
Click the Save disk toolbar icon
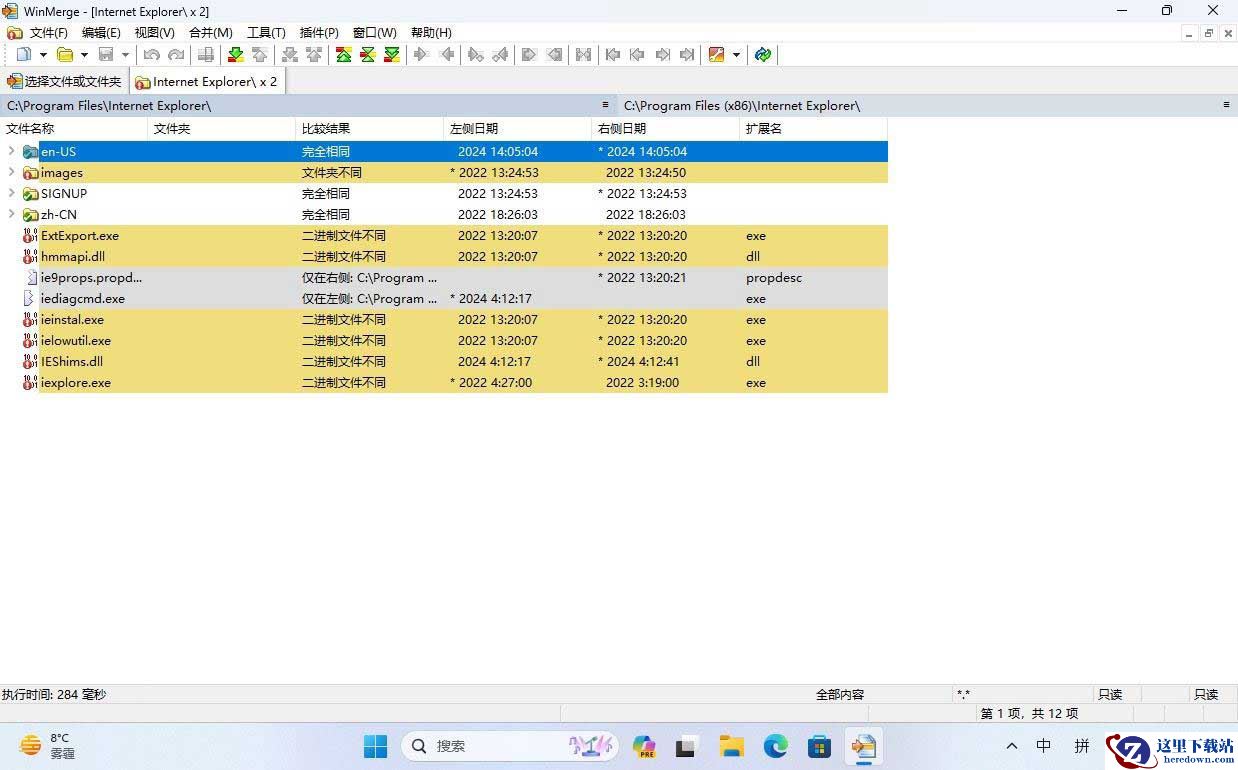pos(106,55)
